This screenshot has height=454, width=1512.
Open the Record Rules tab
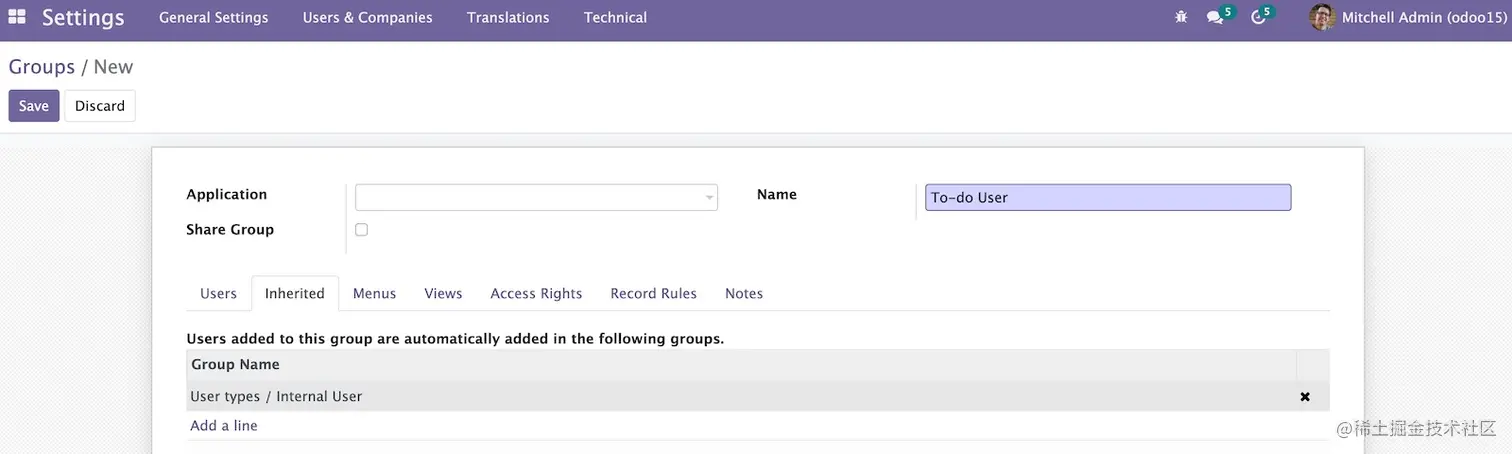pyautogui.click(x=654, y=293)
